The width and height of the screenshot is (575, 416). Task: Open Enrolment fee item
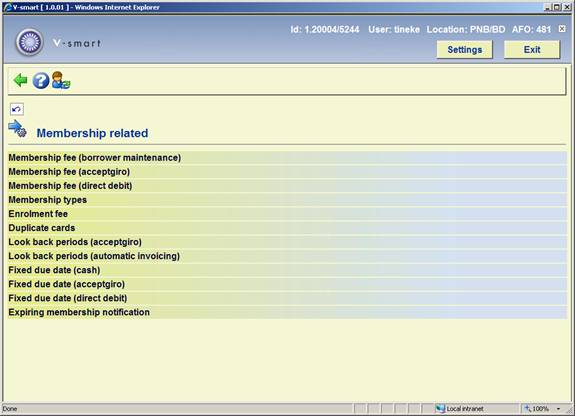pos(287,214)
